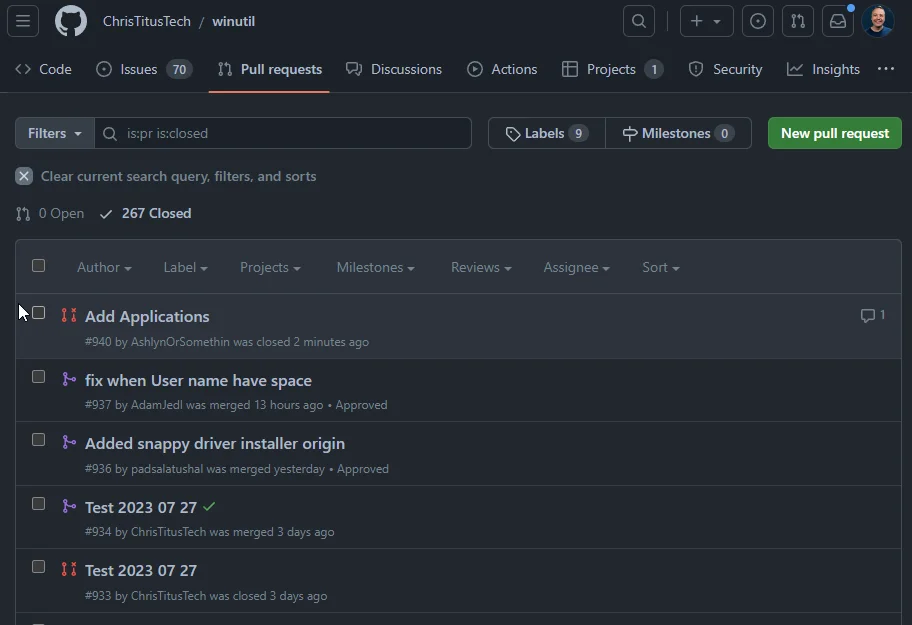This screenshot has width=912, height=625.
Task: Switch to the Code tab
Action: click(x=44, y=69)
